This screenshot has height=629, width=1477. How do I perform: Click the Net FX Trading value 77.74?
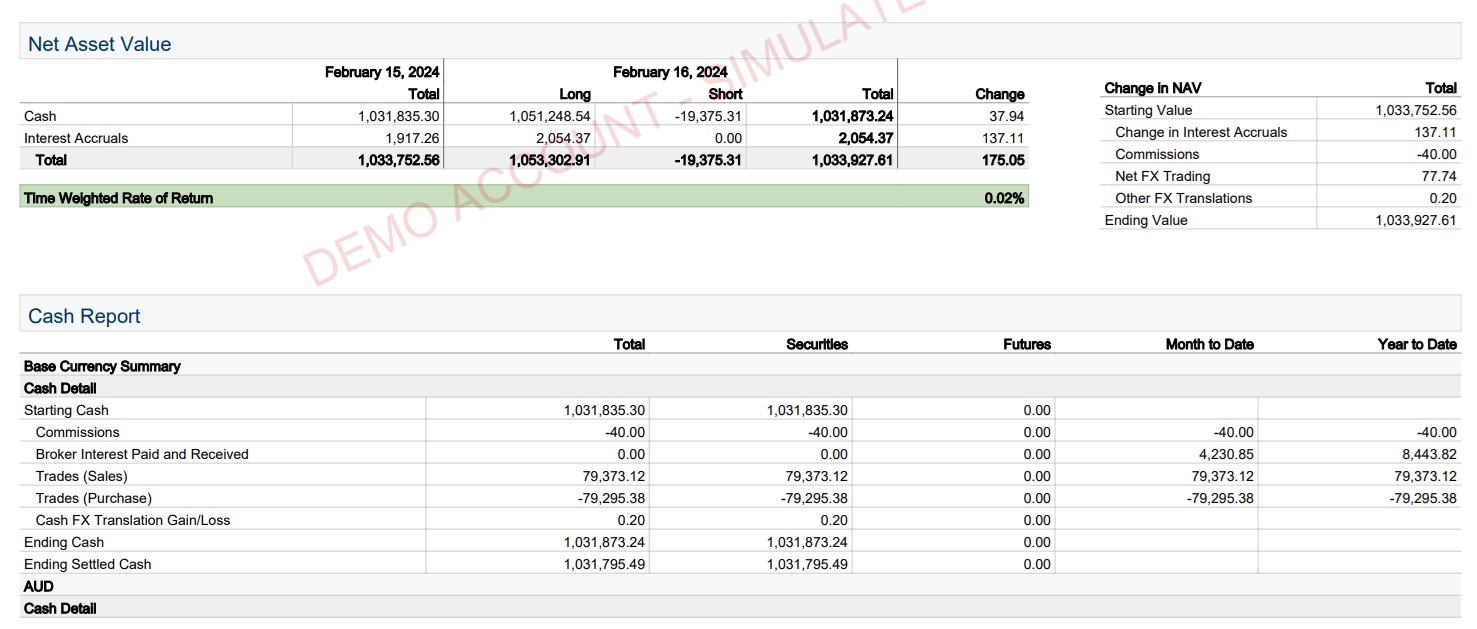point(1438,176)
